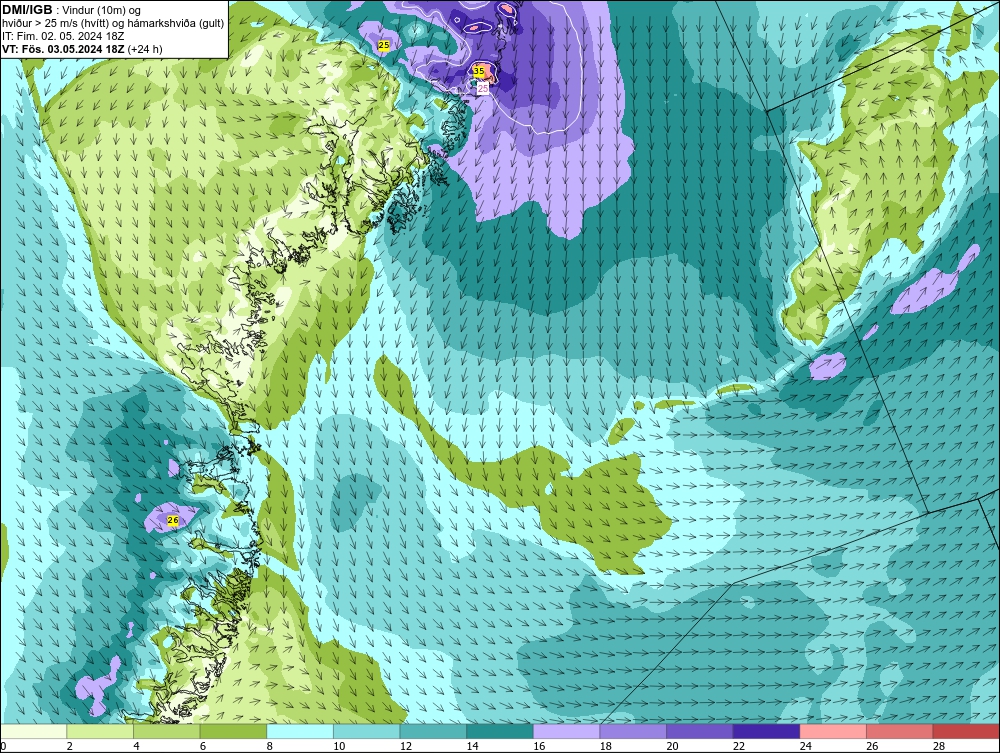This screenshot has width=1000, height=753.
Task: Click the legend value '22'
Action: (x=739, y=747)
